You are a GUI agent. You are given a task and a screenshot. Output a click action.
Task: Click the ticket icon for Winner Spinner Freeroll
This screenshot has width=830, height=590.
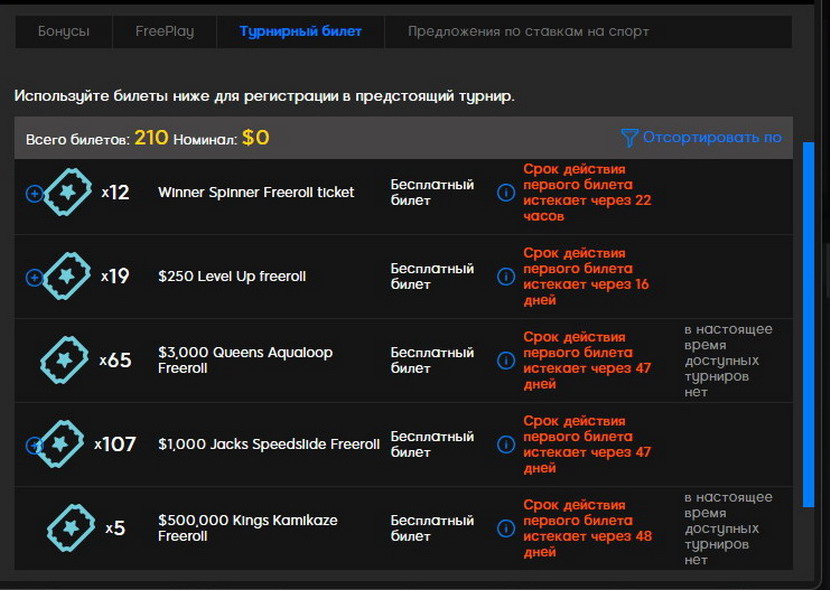point(68,192)
